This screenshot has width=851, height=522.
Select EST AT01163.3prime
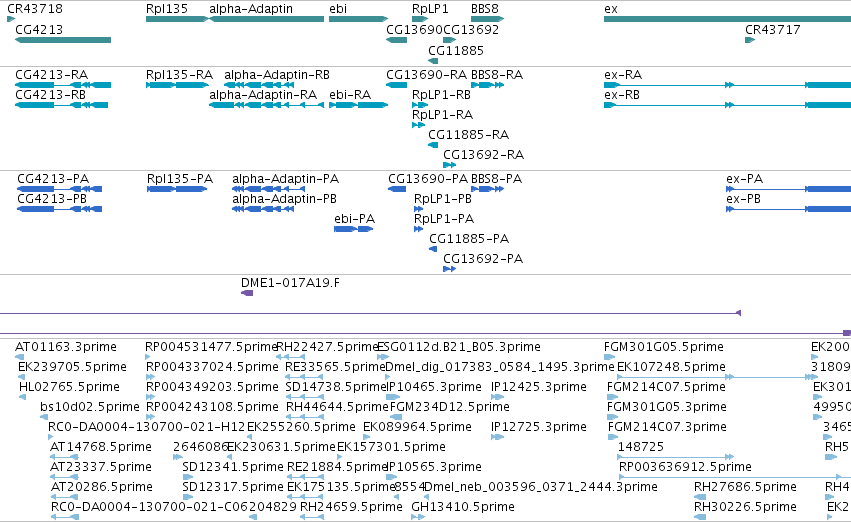pos(66,347)
